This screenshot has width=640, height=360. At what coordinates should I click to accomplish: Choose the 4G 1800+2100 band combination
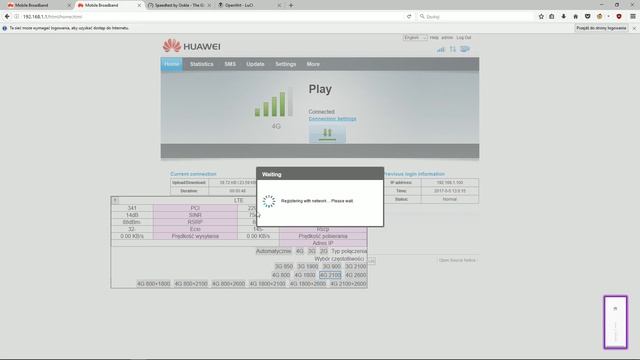tap(267, 284)
